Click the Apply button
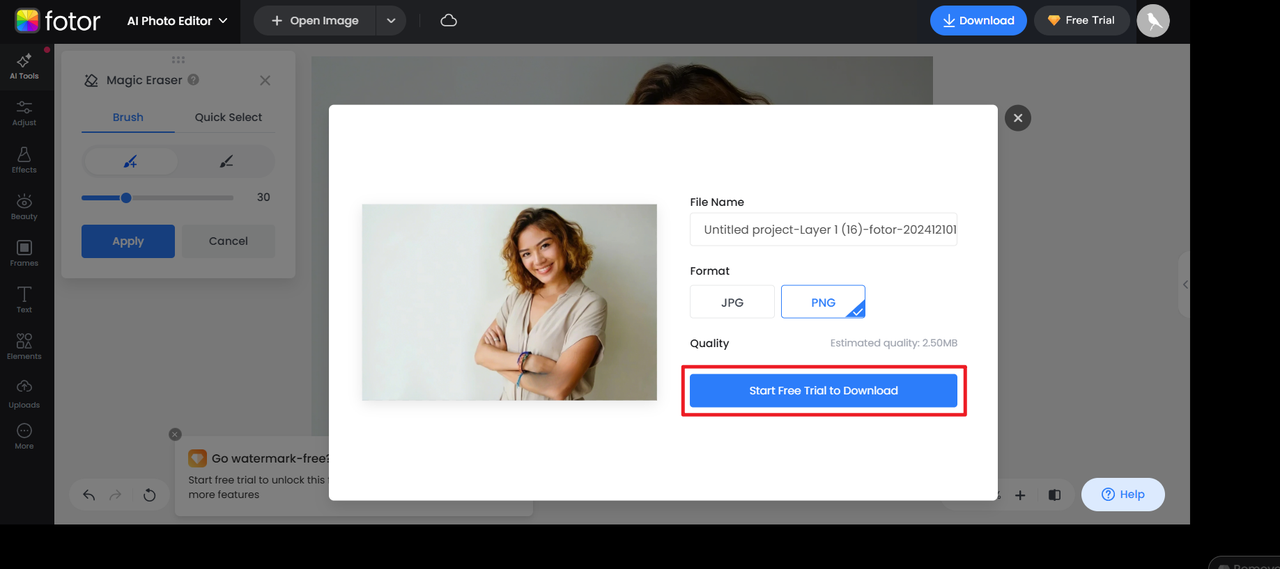The image size is (1280, 569). pos(128,241)
